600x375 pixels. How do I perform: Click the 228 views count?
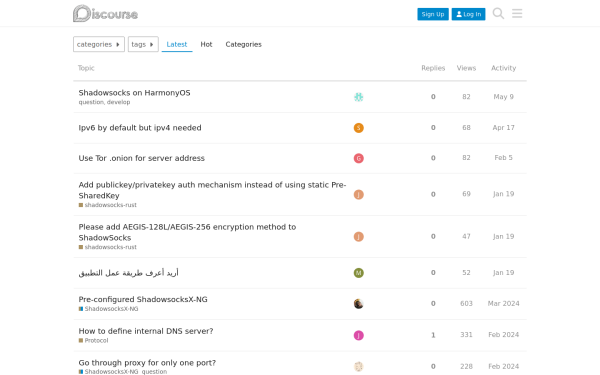click(466, 367)
